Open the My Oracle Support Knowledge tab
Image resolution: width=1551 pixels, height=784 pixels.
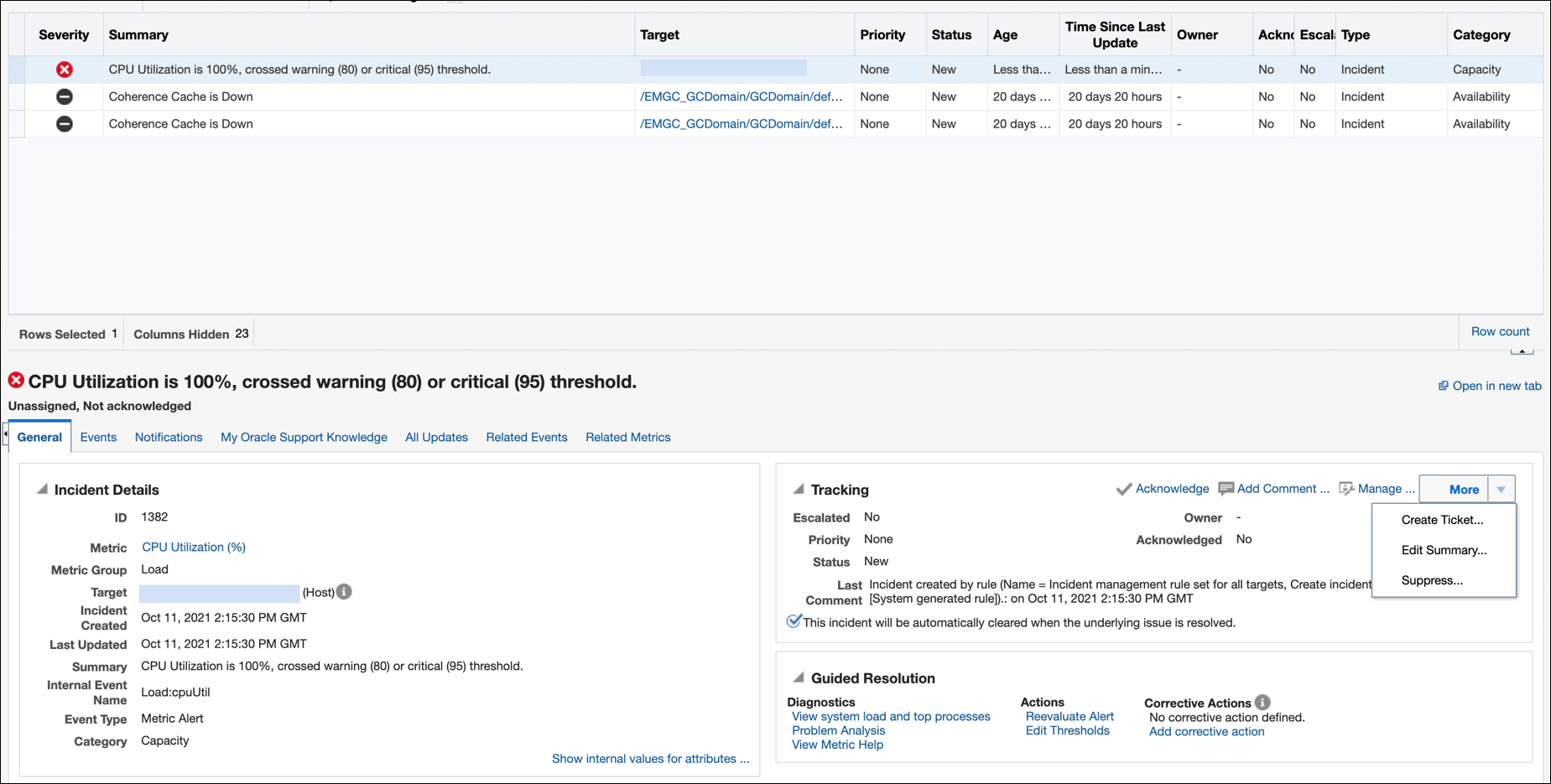coord(304,437)
